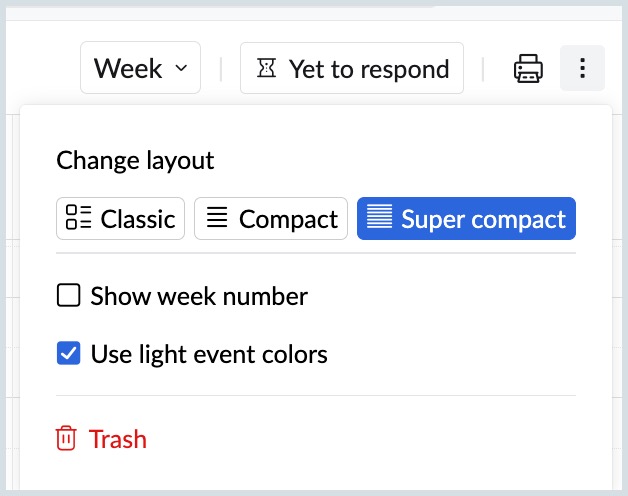Switch to the Classic layout
628x496 pixels.
point(121,218)
